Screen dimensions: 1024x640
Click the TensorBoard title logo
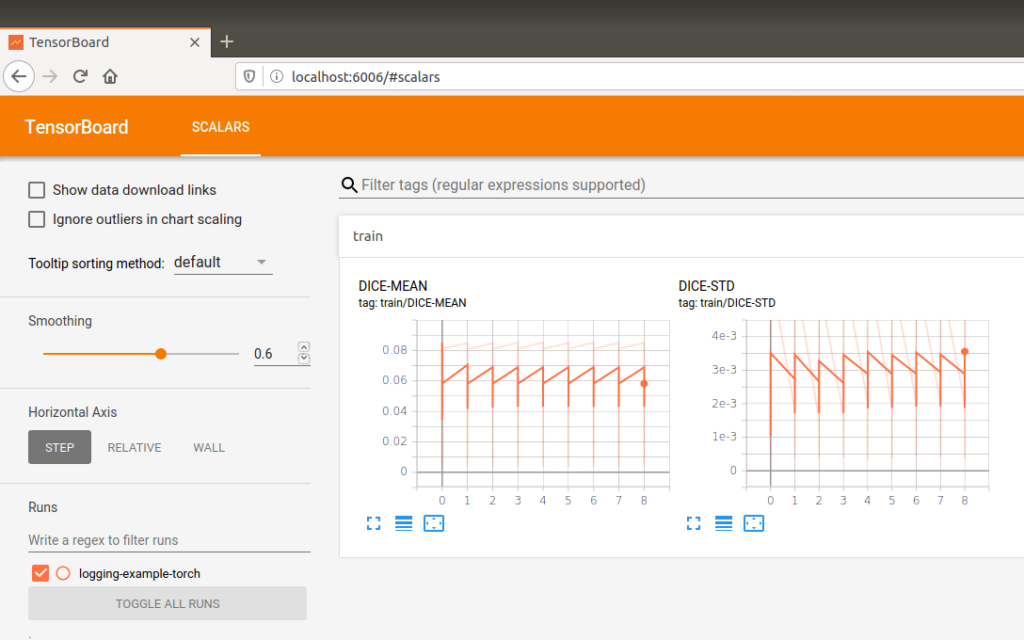tap(76, 127)
